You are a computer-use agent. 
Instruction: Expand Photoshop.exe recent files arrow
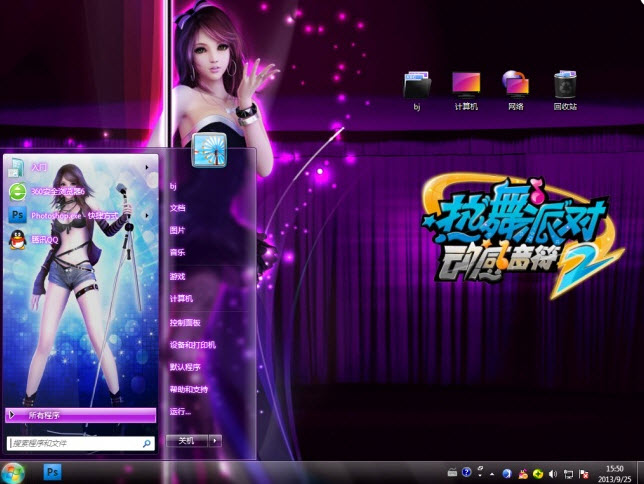point(147,215)
